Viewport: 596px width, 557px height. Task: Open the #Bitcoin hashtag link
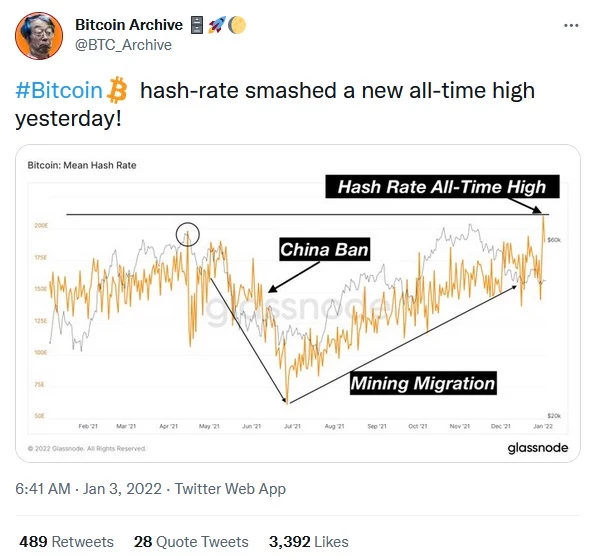[59, 90]
